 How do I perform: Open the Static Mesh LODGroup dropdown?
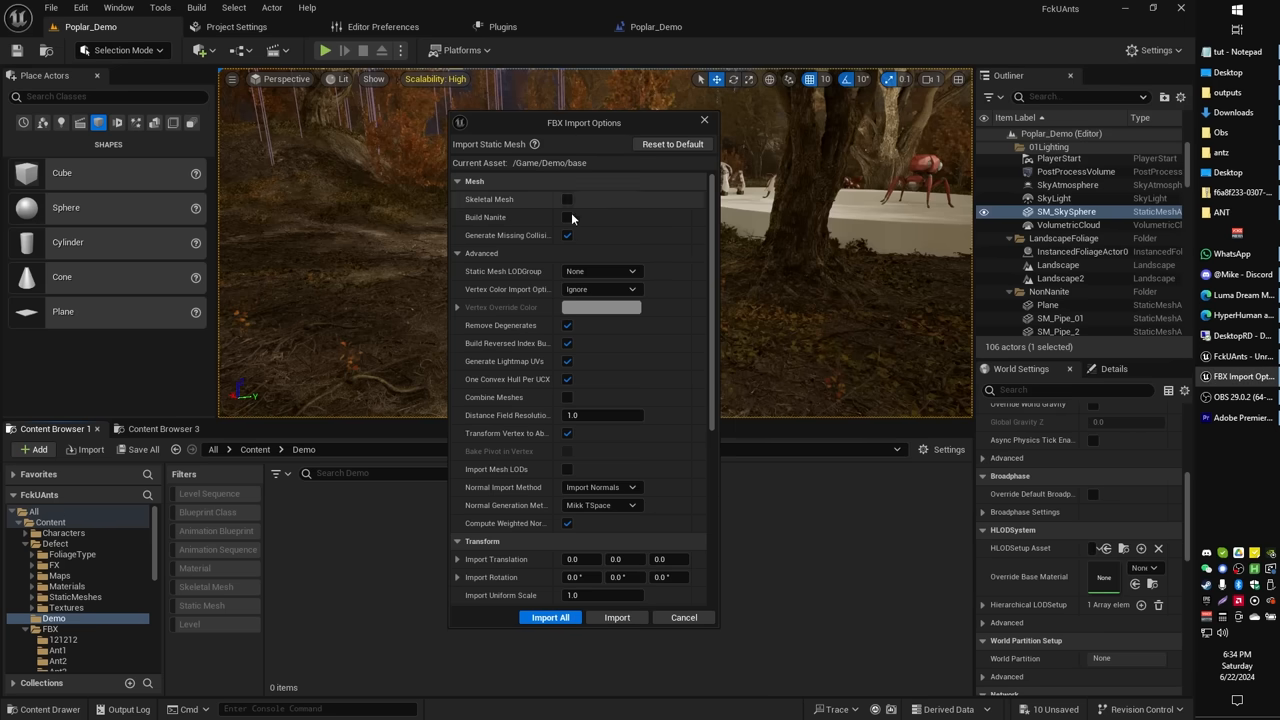[x=600, y=271]
